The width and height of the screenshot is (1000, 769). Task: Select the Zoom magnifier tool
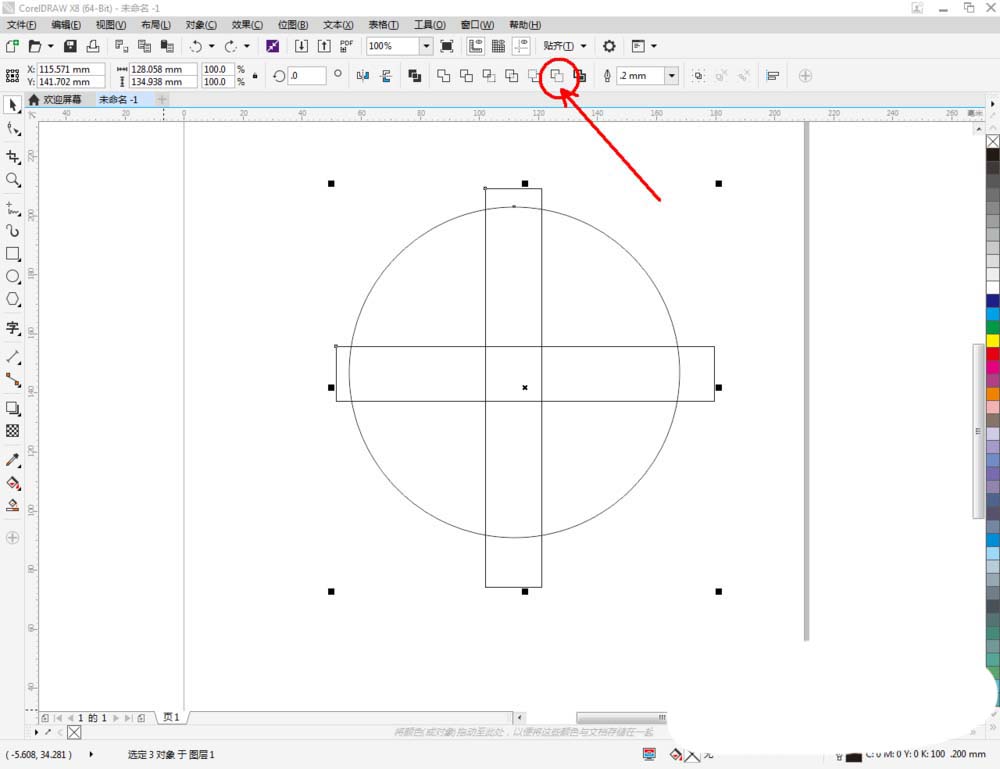coord(13,180)
